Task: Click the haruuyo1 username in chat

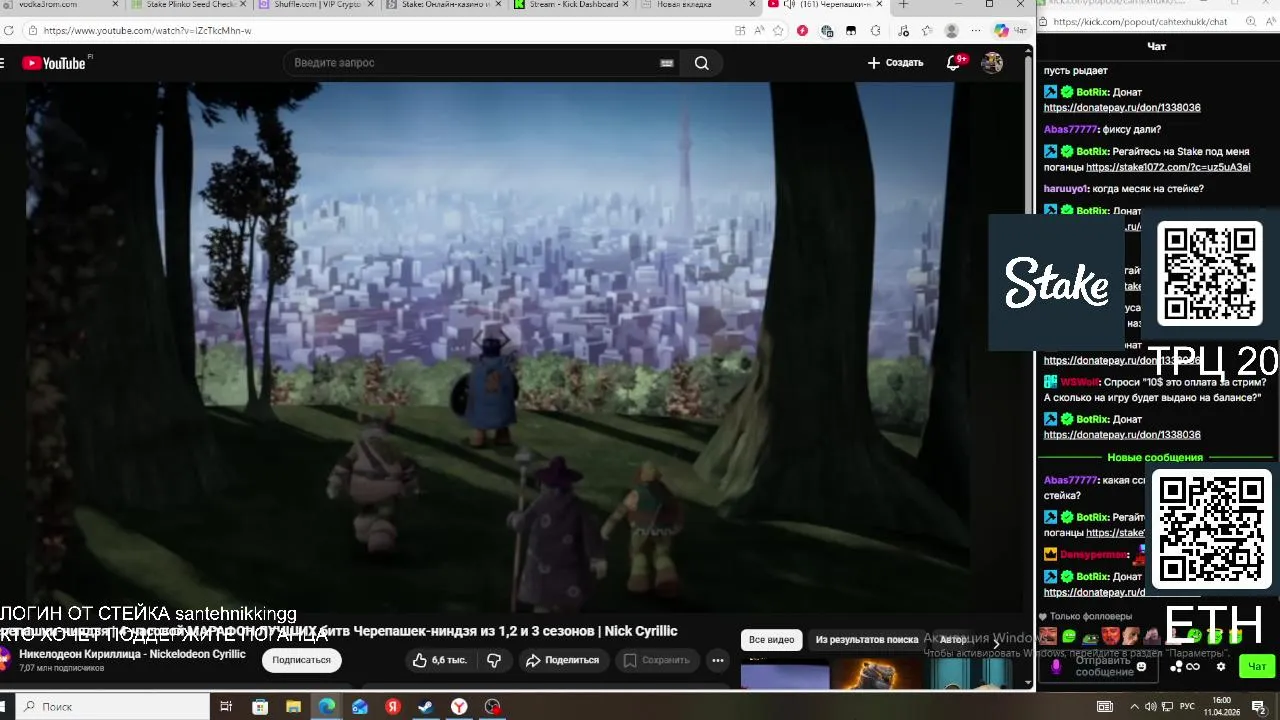Action: point(1066,189)
